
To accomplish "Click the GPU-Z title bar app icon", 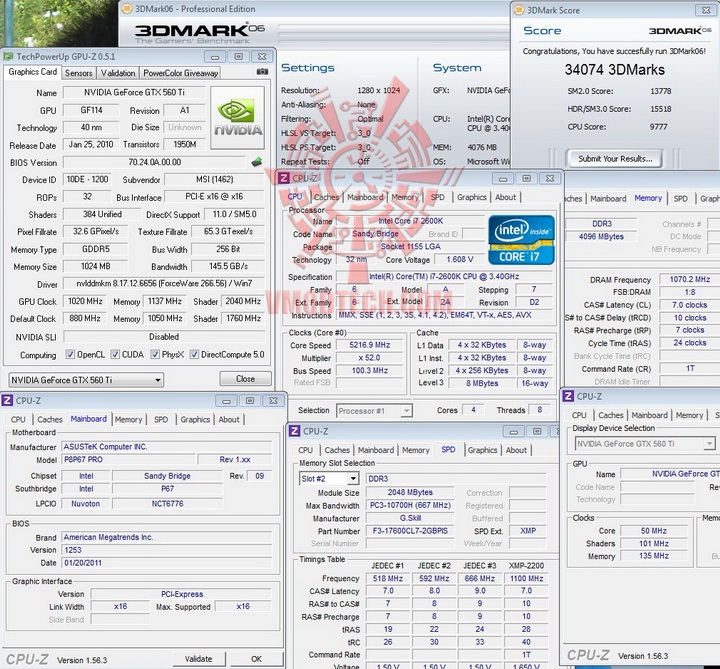I will (9, 56).
